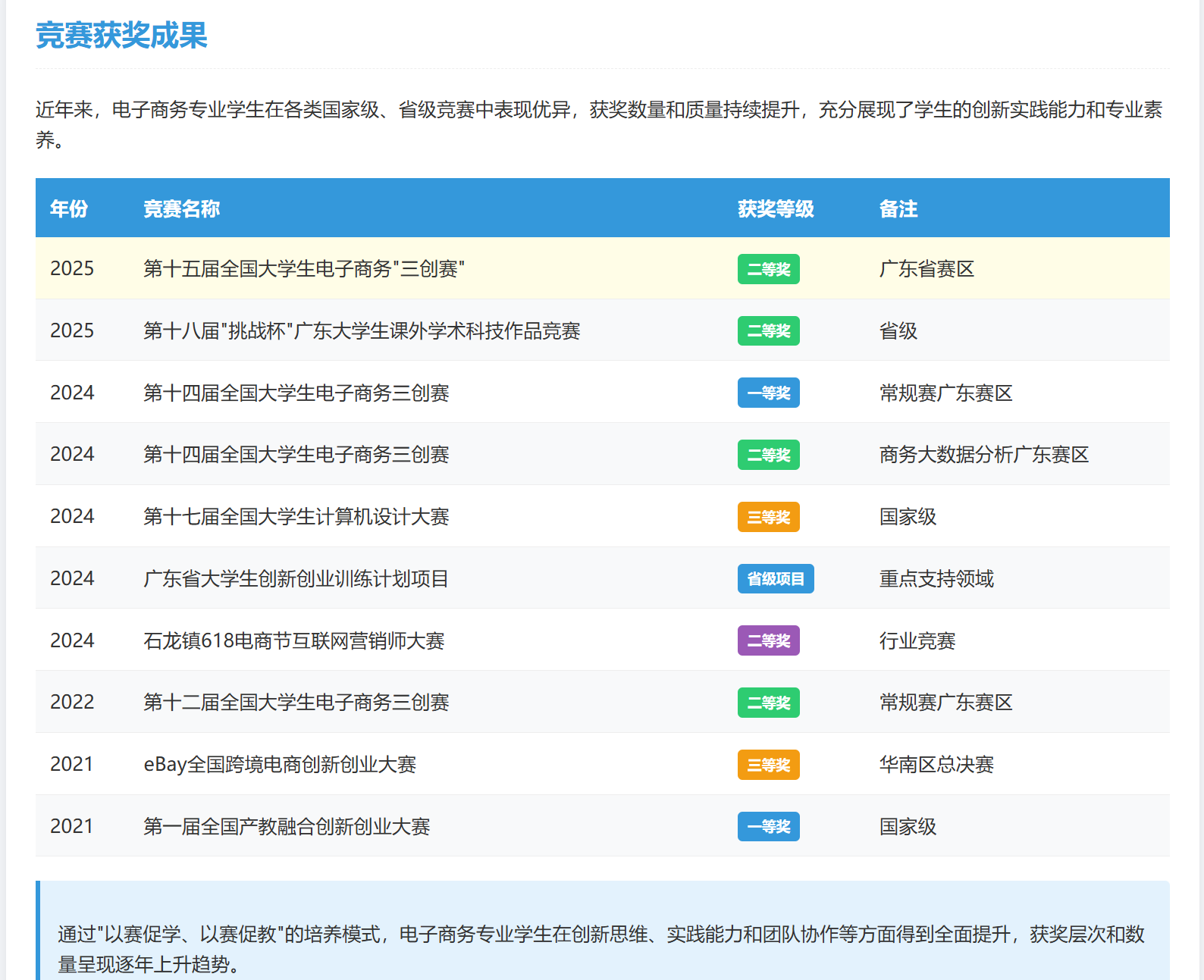Click the 竞赛获奖成果 section heading

[121, 36]
